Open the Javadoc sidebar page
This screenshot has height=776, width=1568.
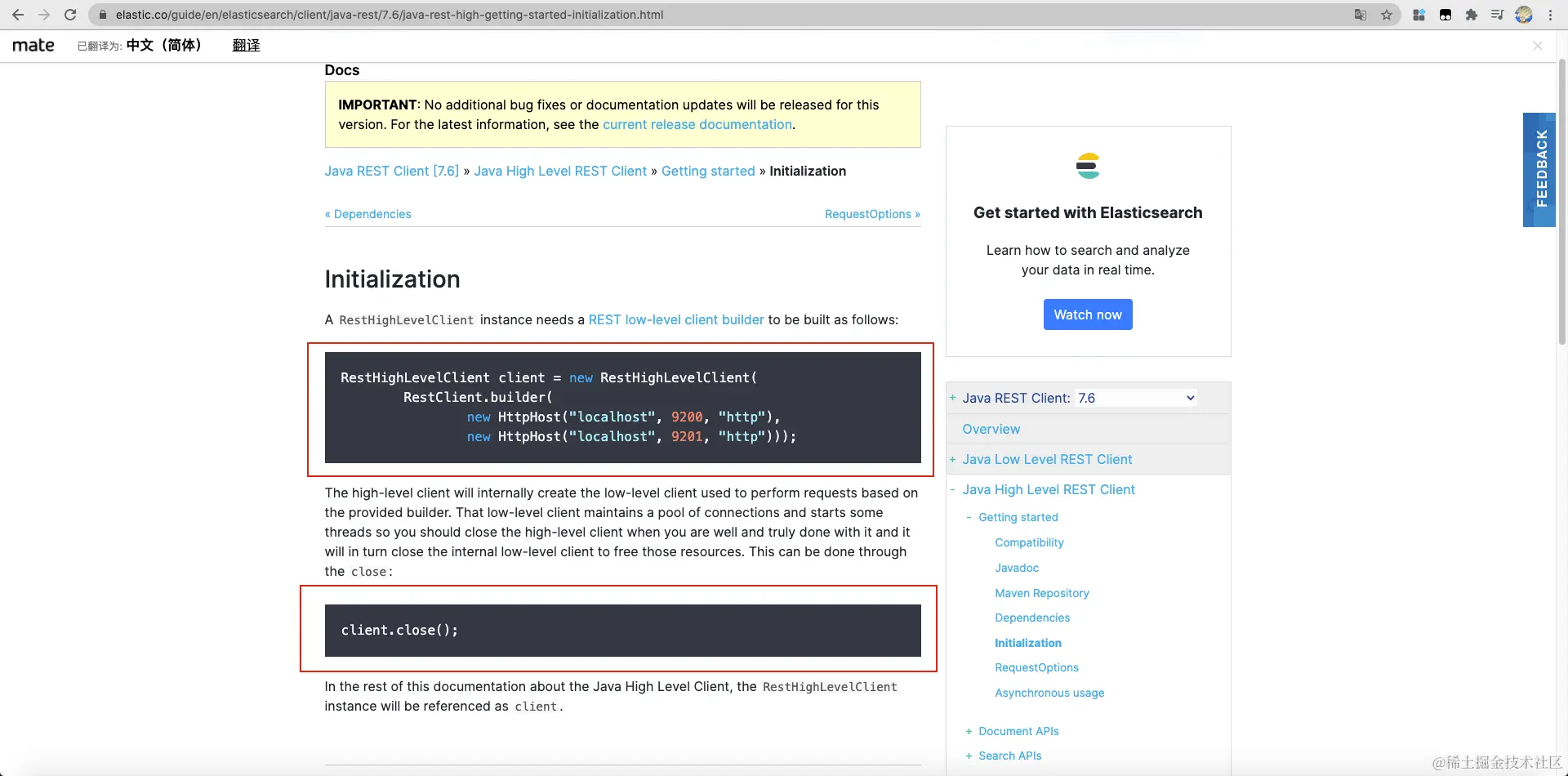(x=1017, y=568)
